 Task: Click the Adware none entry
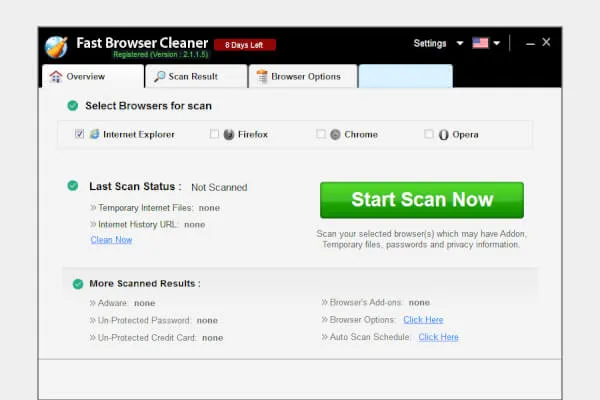(122, 303)
